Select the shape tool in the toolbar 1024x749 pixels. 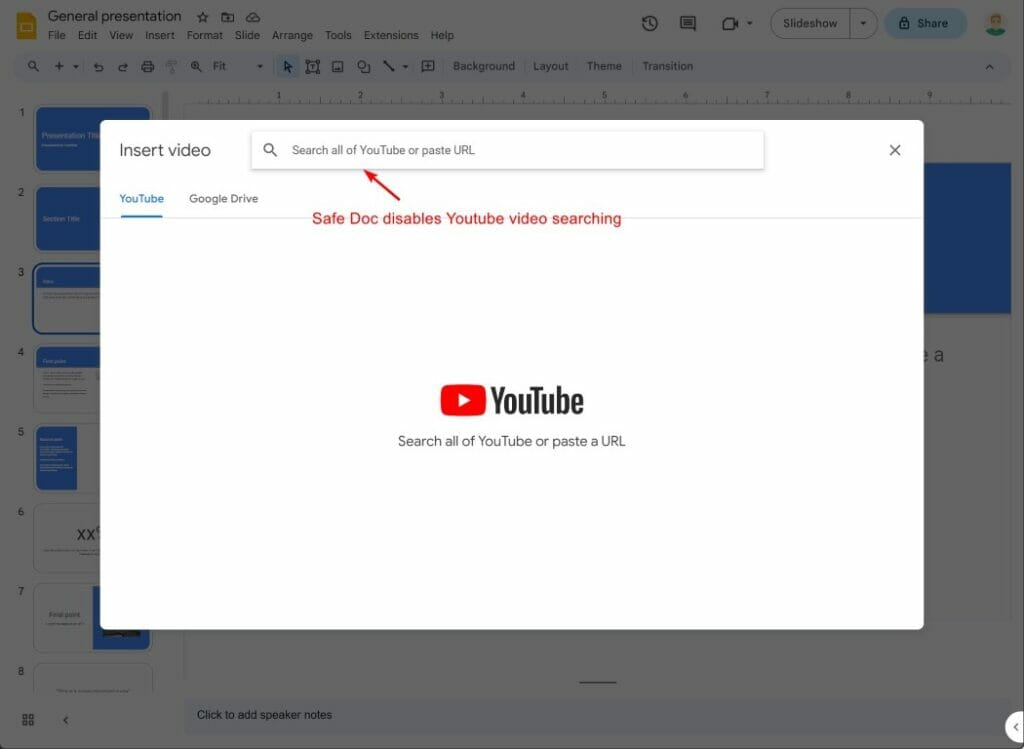pyautogui.click(x=364, y=66)
